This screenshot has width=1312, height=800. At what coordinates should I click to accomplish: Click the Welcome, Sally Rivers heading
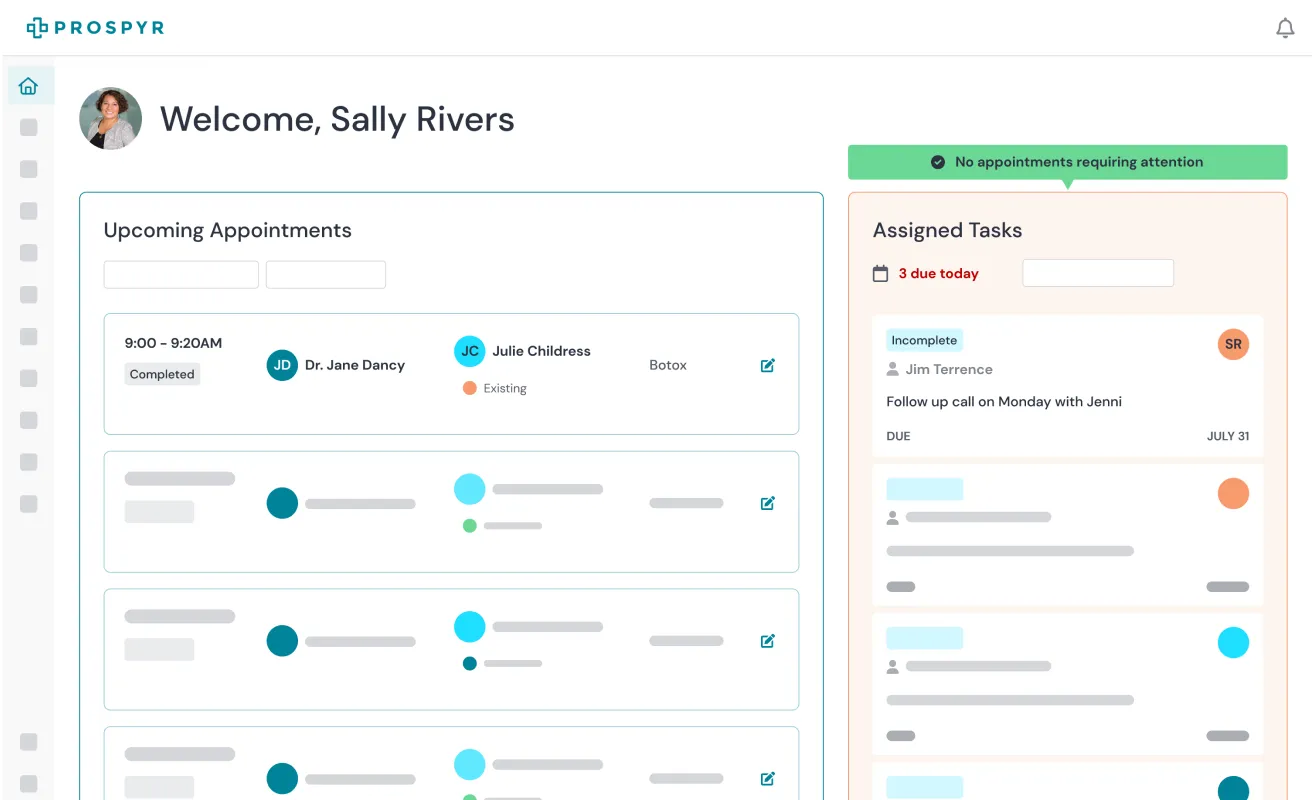(x=337, y=119)
